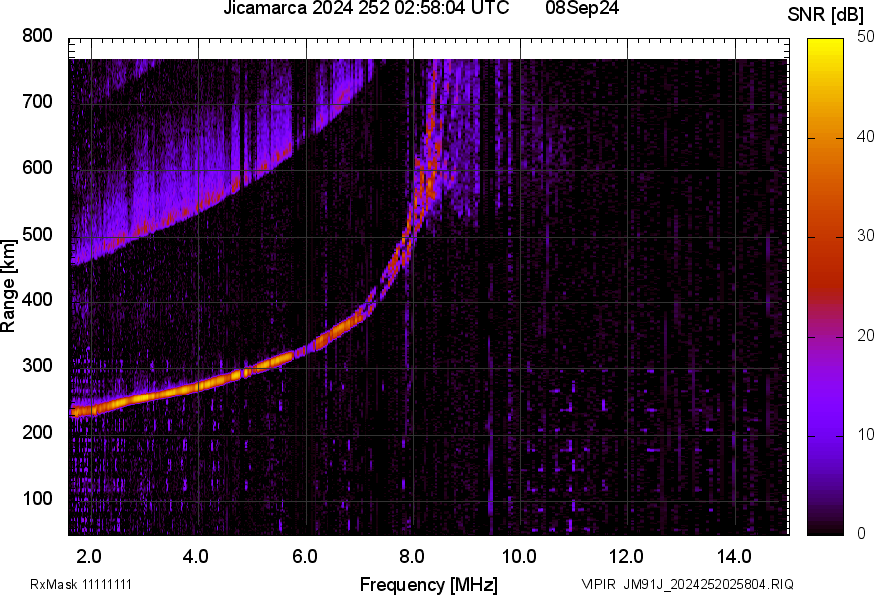Click the 'SNR [dB]' colorbar title

(x=825, y=15)
